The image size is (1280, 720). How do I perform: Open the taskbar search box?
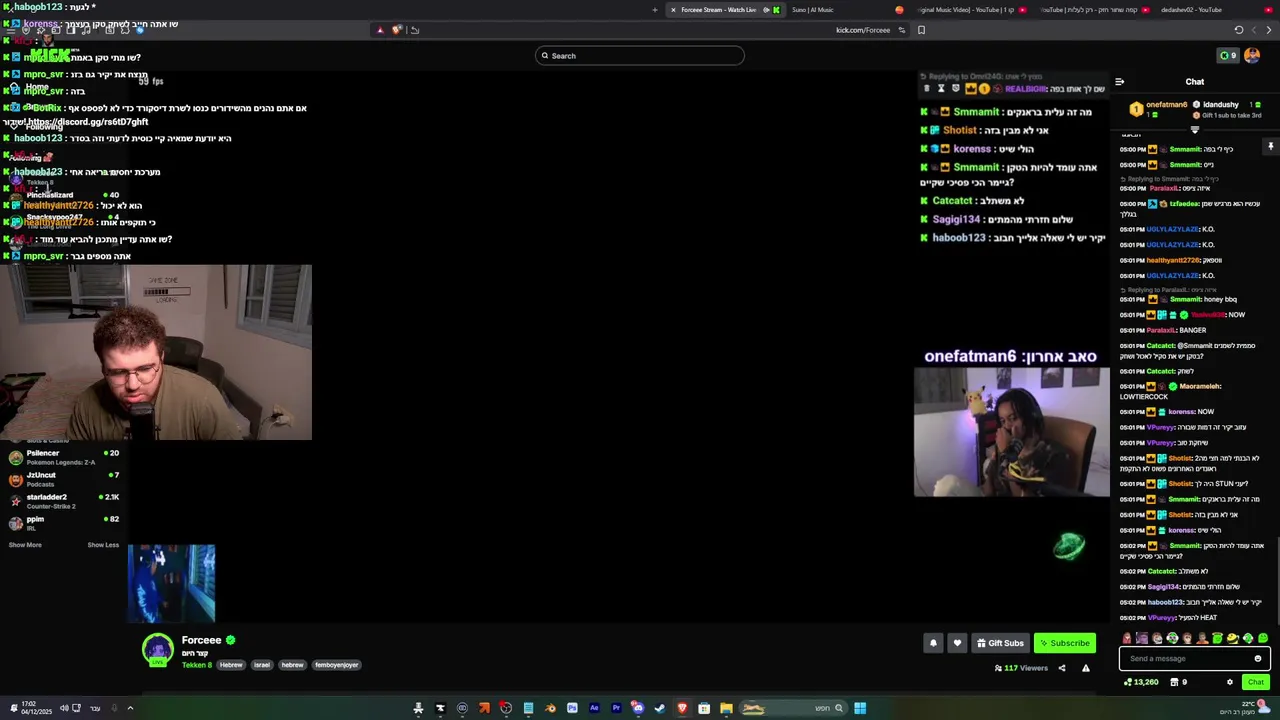point(793,708)
